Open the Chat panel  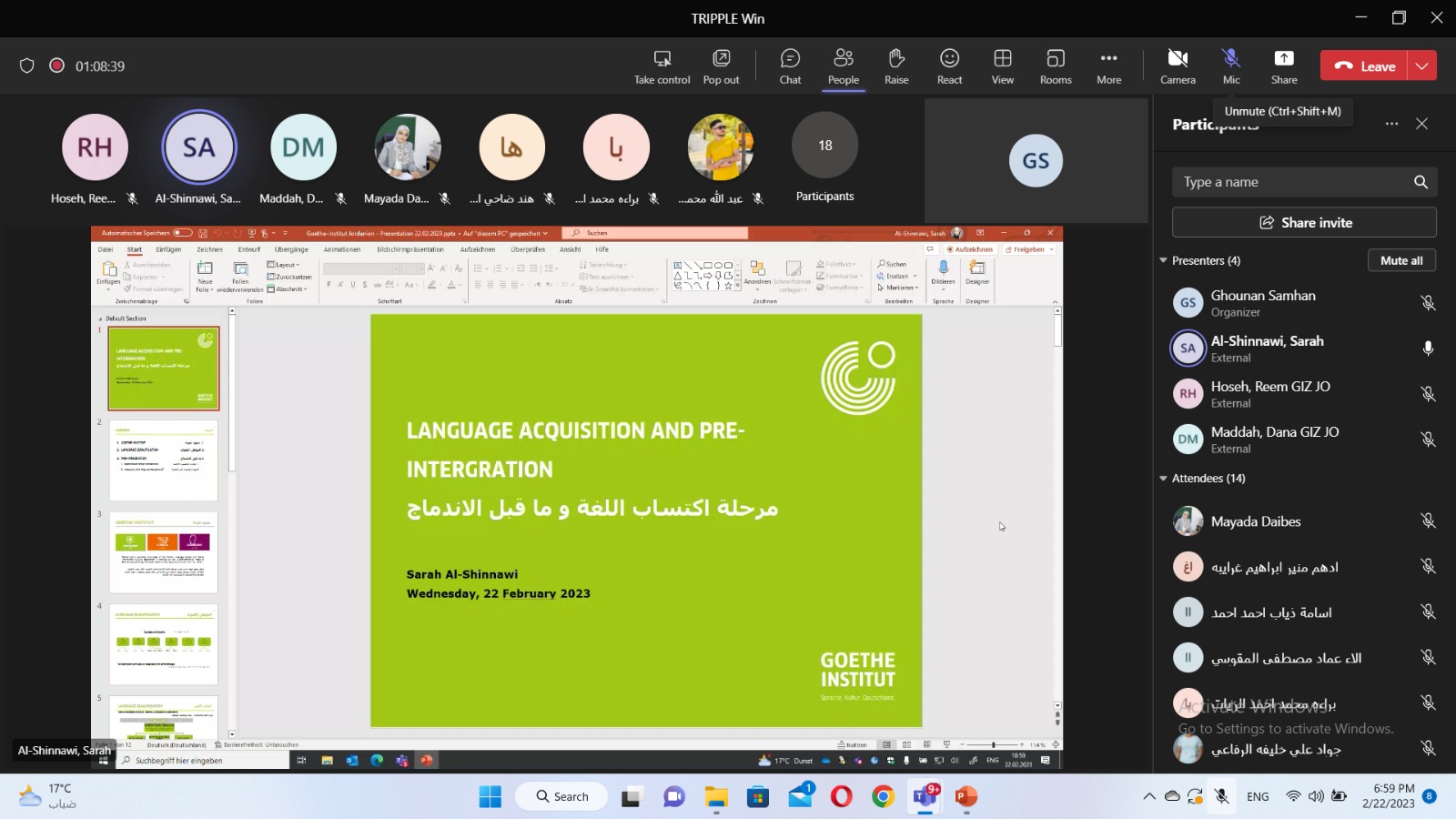[790, 66]
